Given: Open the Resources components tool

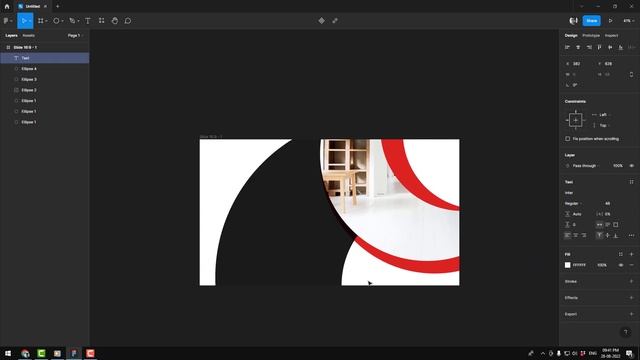Looking at the screenshot, I should click(101, 21).
